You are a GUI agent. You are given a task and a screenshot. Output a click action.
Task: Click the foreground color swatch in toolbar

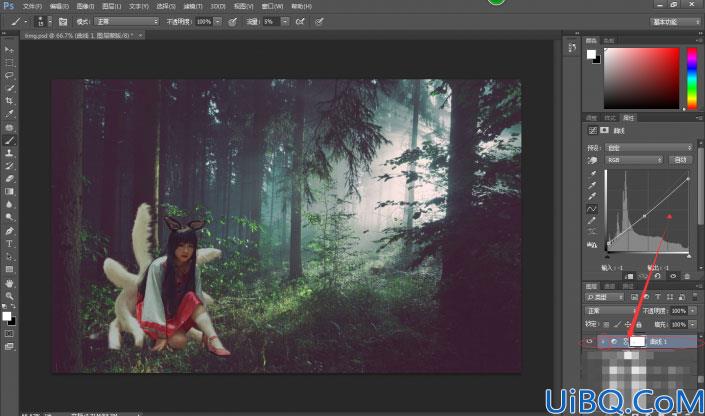pos(6,316)
